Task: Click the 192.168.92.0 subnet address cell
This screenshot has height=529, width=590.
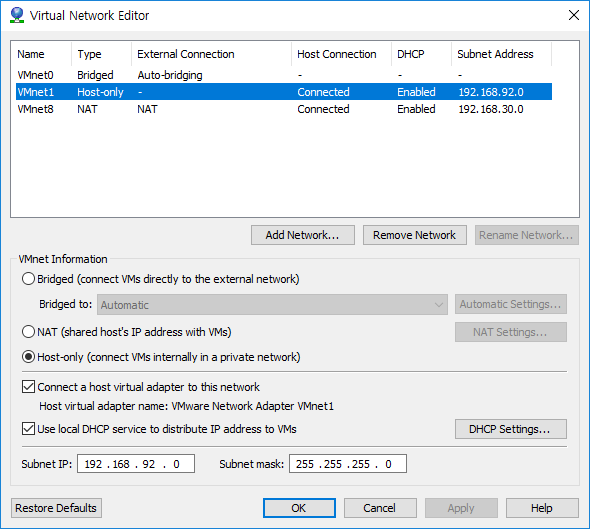Action: (491, 92)
